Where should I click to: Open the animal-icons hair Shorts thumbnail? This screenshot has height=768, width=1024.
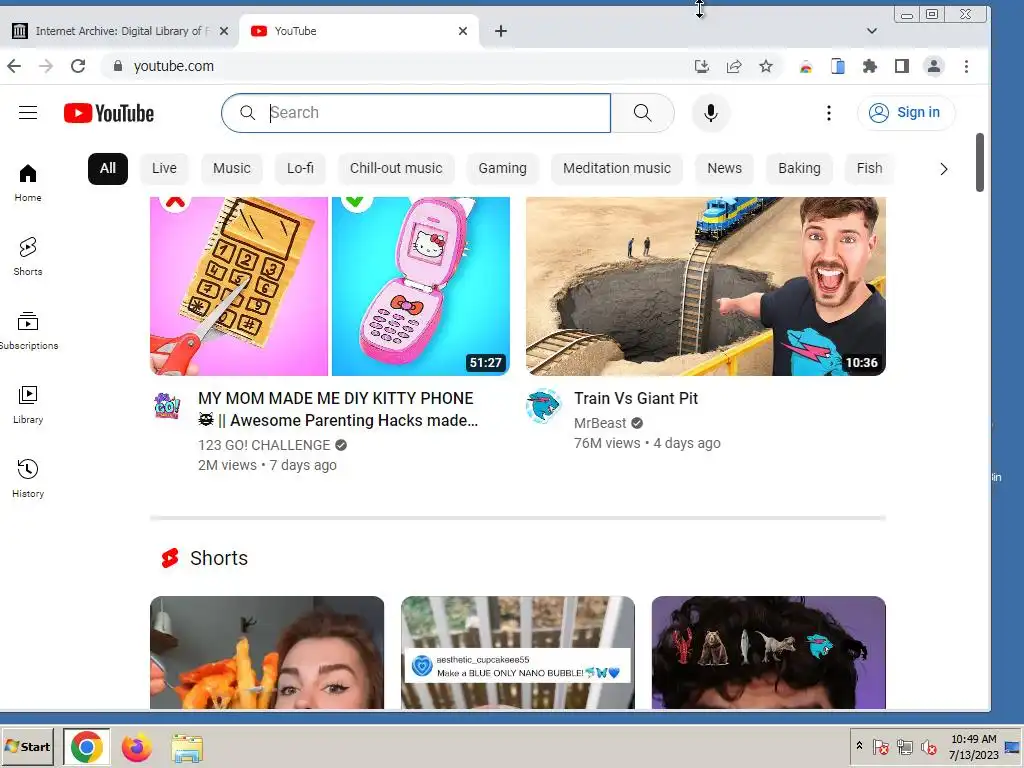769,652
